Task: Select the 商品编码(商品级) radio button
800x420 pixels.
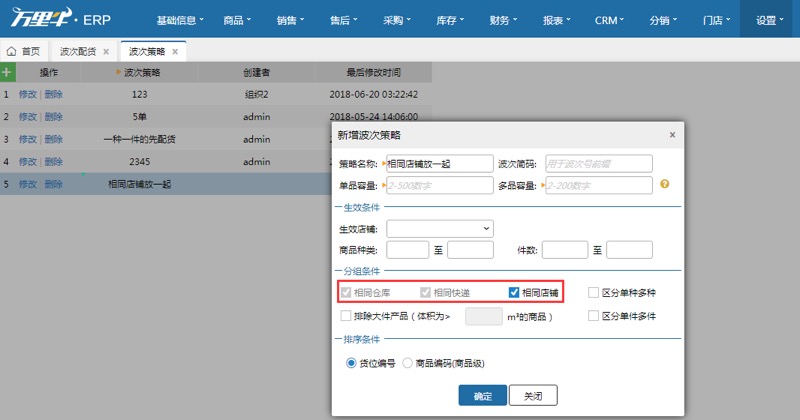Action: tap(407, 363)
